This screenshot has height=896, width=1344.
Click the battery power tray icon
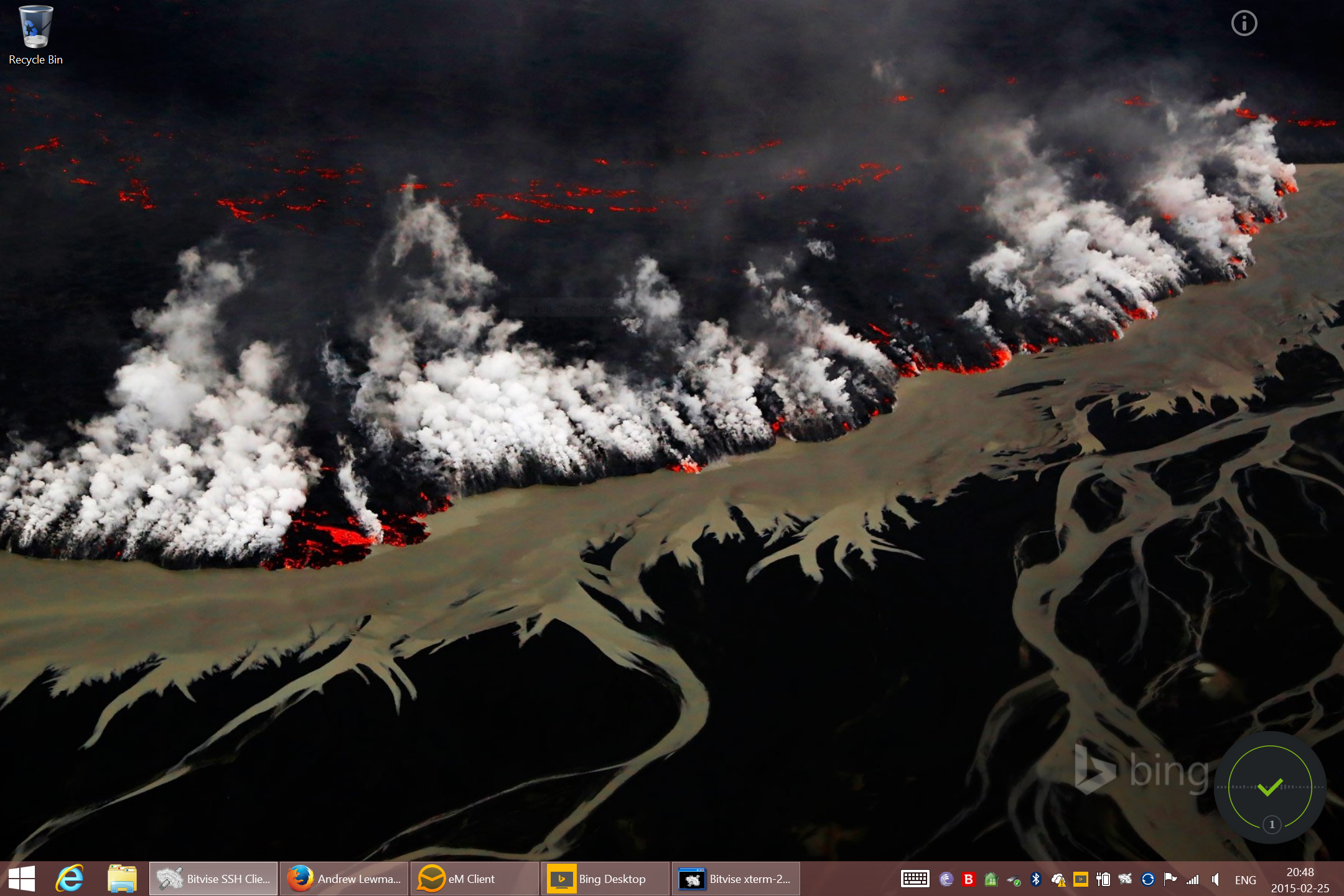tap(1103, 879)
